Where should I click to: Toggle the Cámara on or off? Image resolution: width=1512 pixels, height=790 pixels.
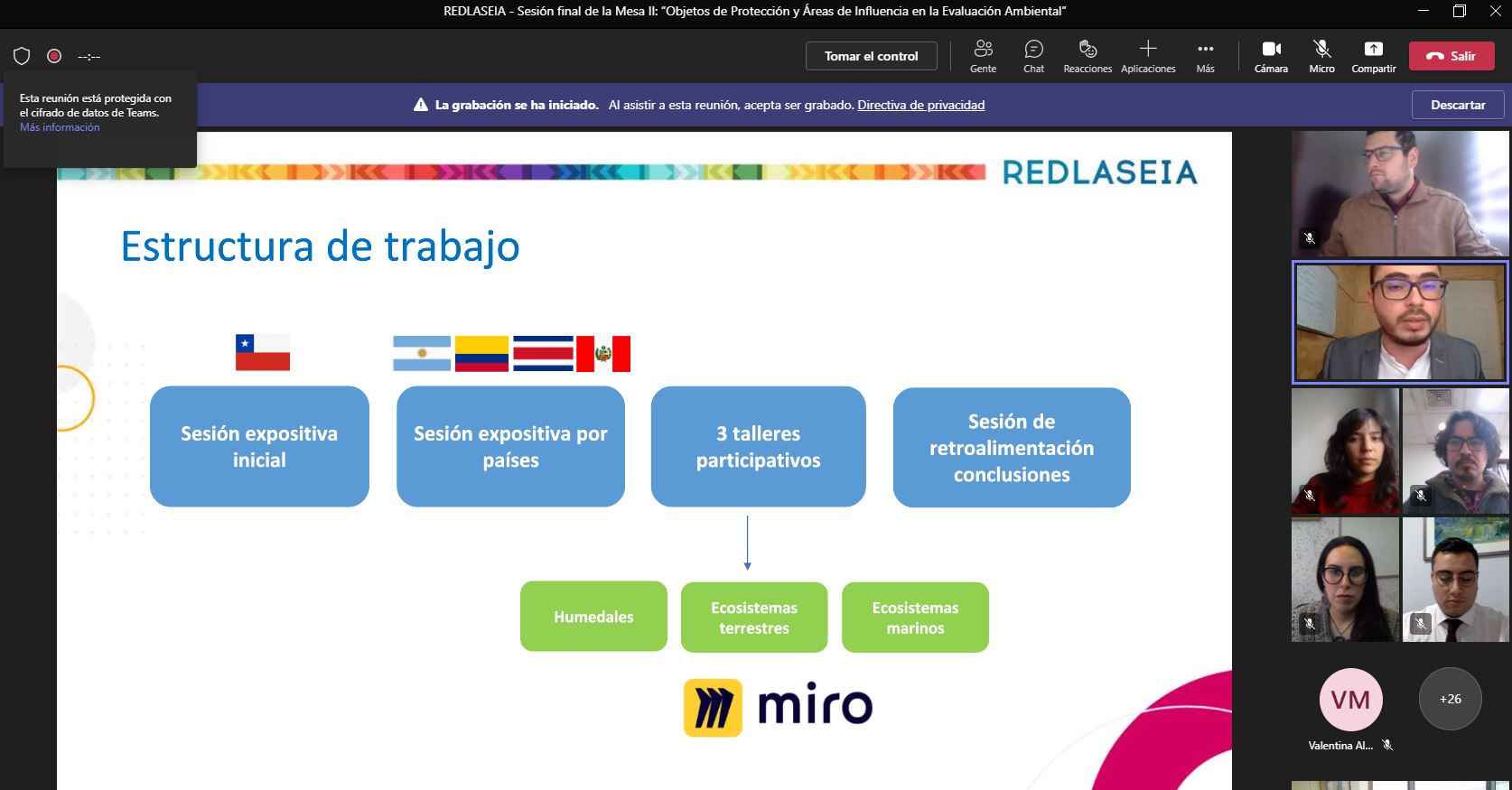point(1271,56)
